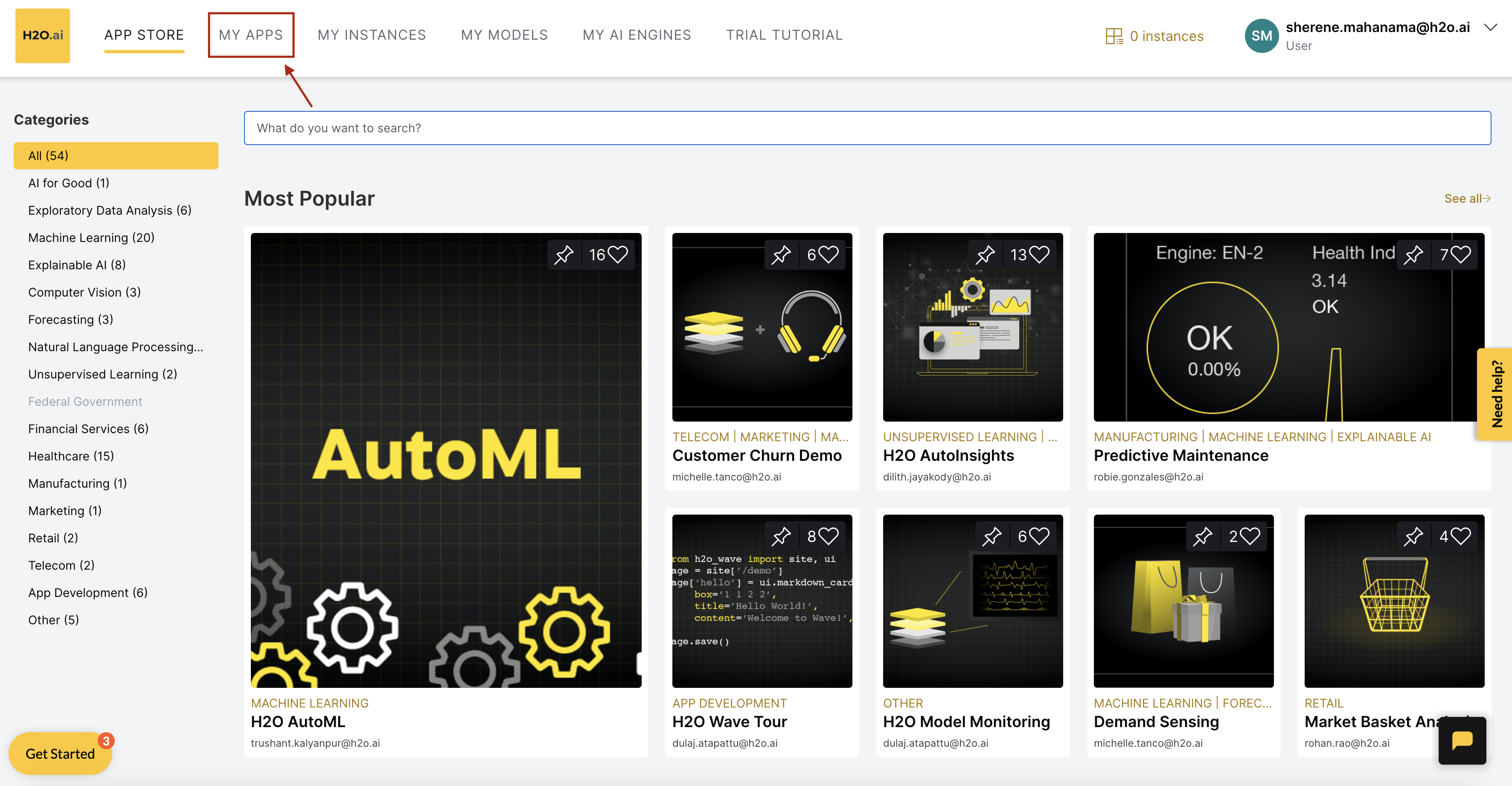Open the chat bubble widget
Image resolution: width=1512 pixels, height=786 pixels.
pyautogui.click(x=1462, y=740)
